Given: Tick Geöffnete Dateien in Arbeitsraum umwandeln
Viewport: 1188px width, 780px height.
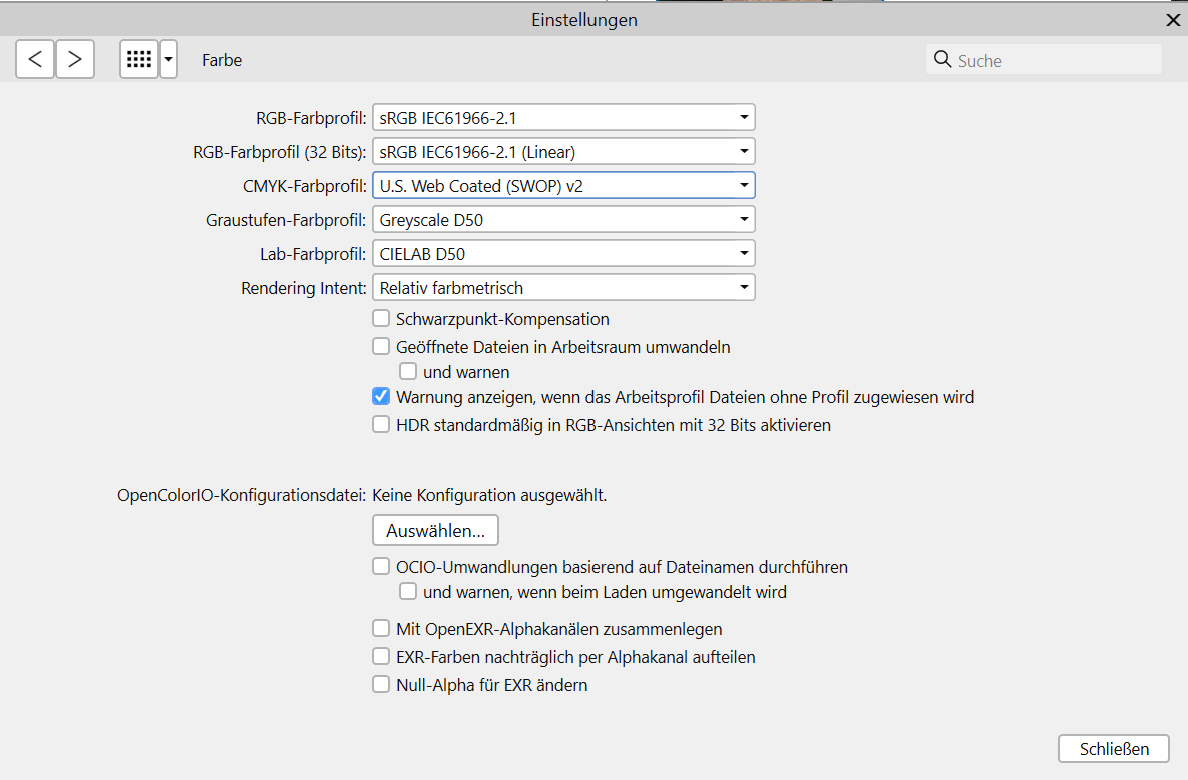Looking at the screenshot, I should coord(381,346).
